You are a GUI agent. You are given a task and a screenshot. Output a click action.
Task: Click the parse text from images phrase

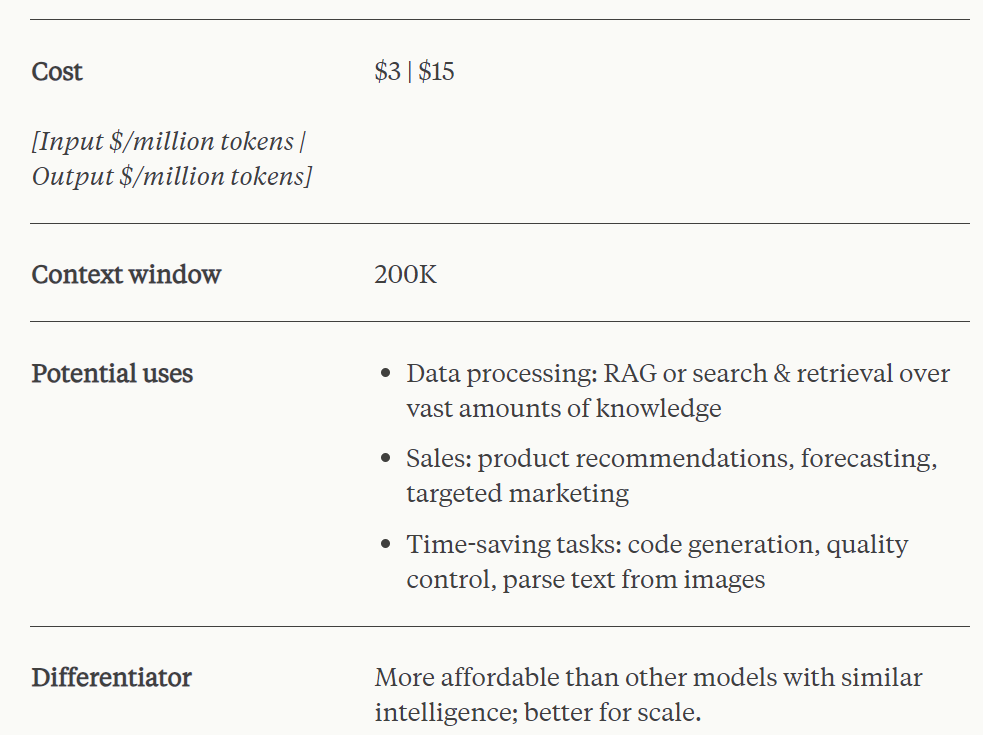[634, 579]
